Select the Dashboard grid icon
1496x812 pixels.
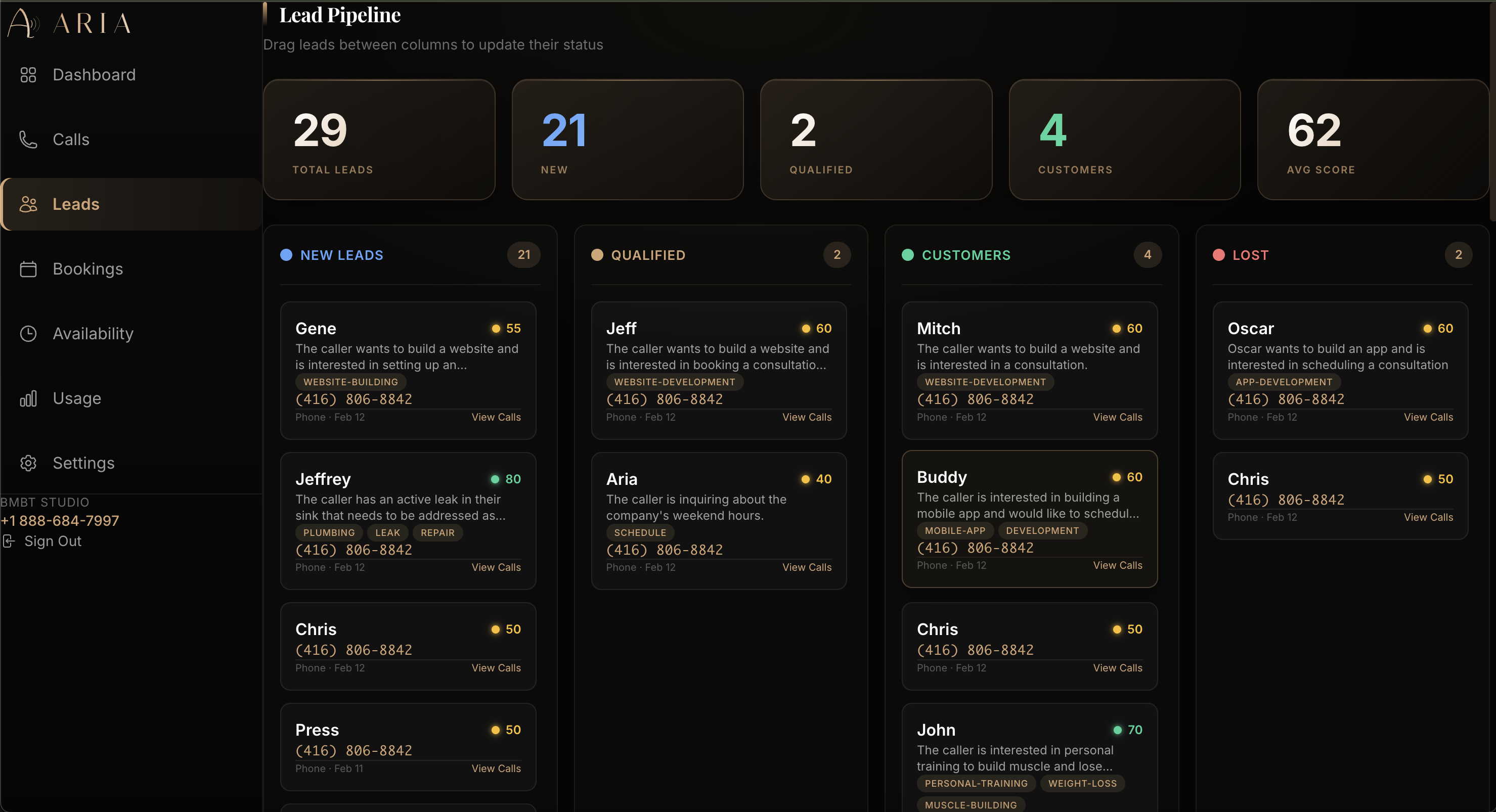(x=28, y=74)
